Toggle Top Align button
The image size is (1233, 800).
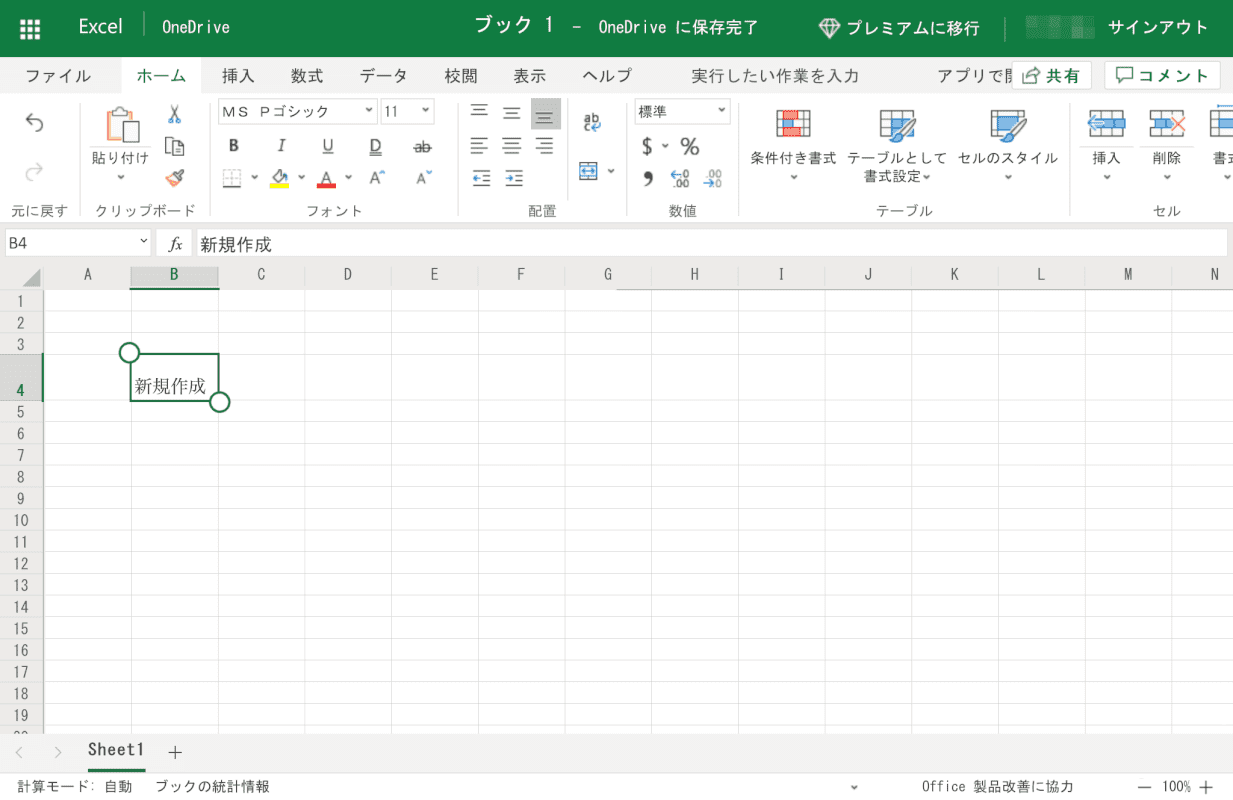coord(480,112)
